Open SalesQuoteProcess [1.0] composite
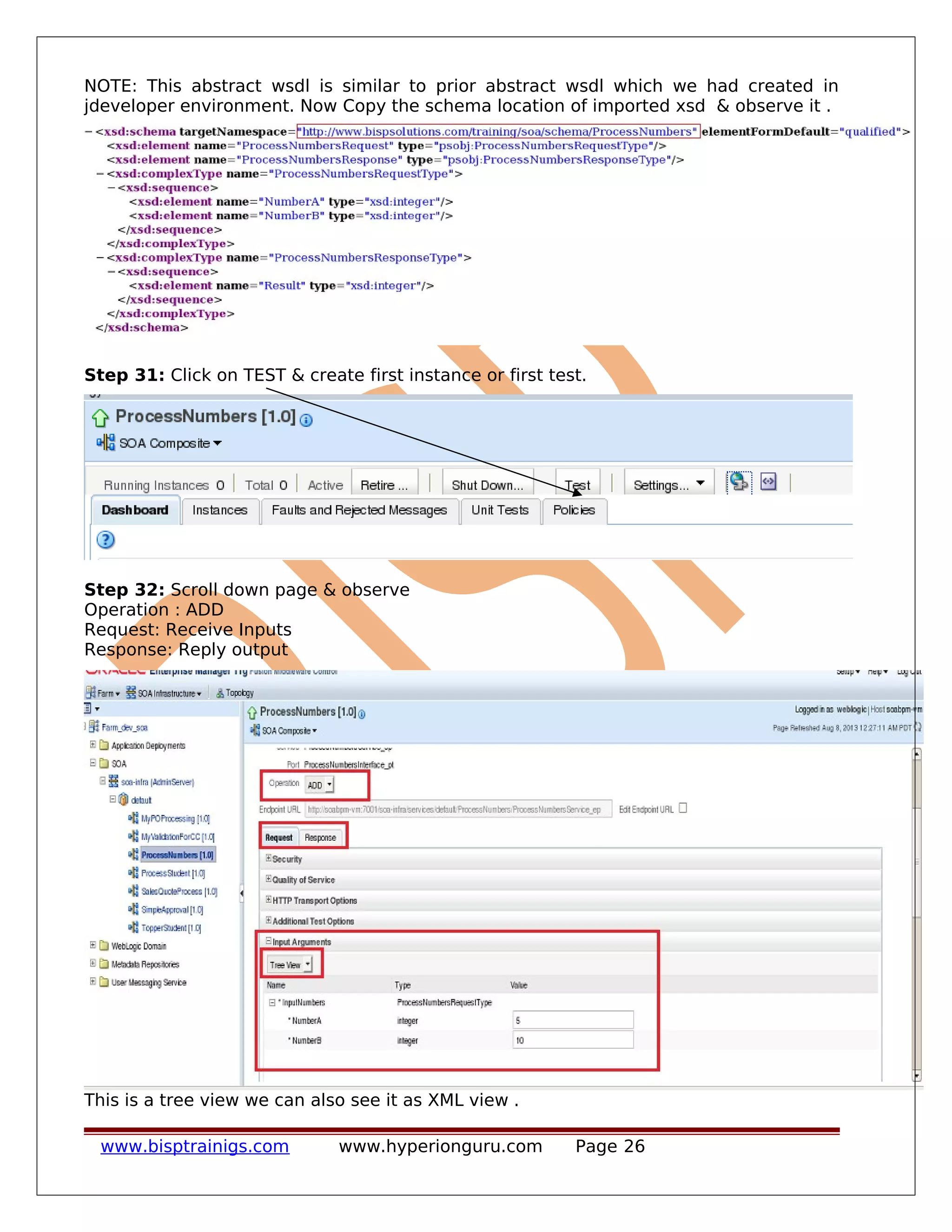952x1232 pixels. [179, 891]
